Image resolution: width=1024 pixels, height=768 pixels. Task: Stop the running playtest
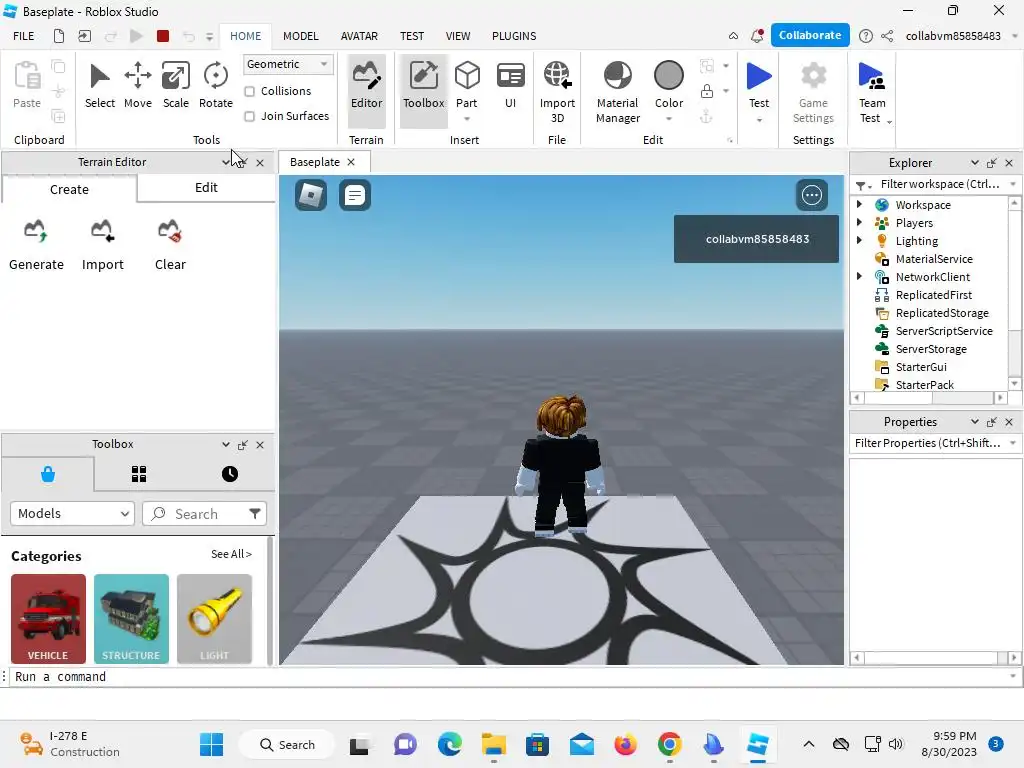tap(163, 36)
